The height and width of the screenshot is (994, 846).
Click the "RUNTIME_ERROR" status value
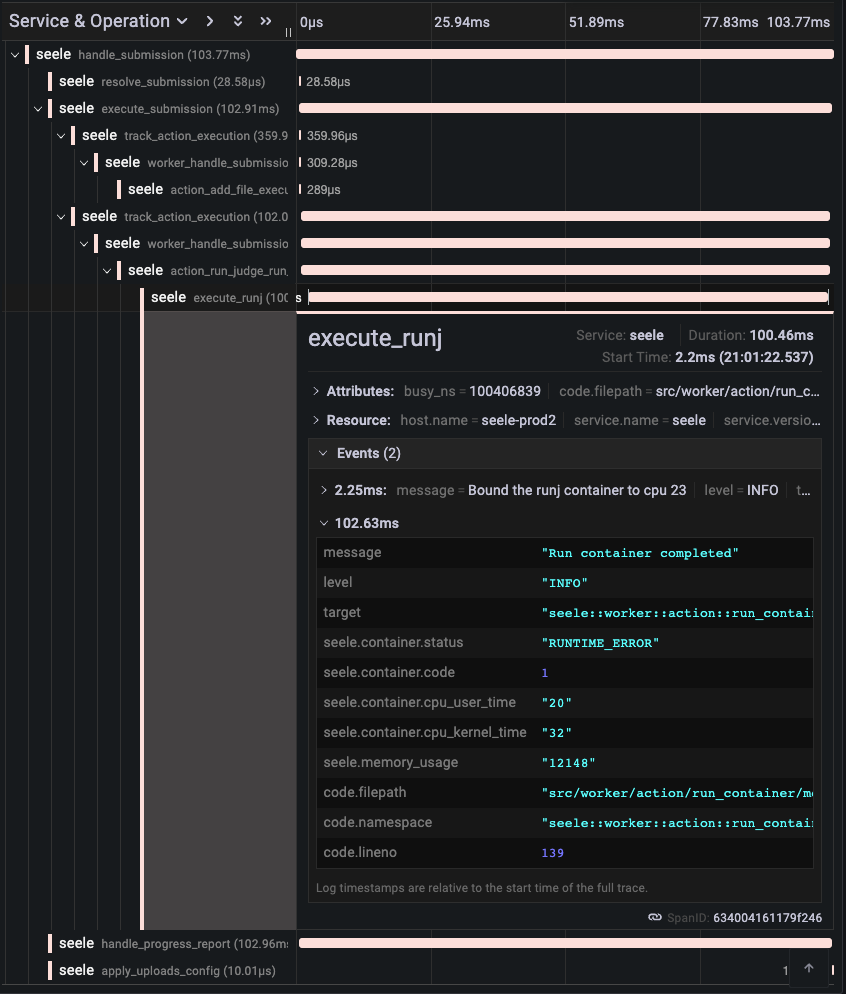point(600,643)
